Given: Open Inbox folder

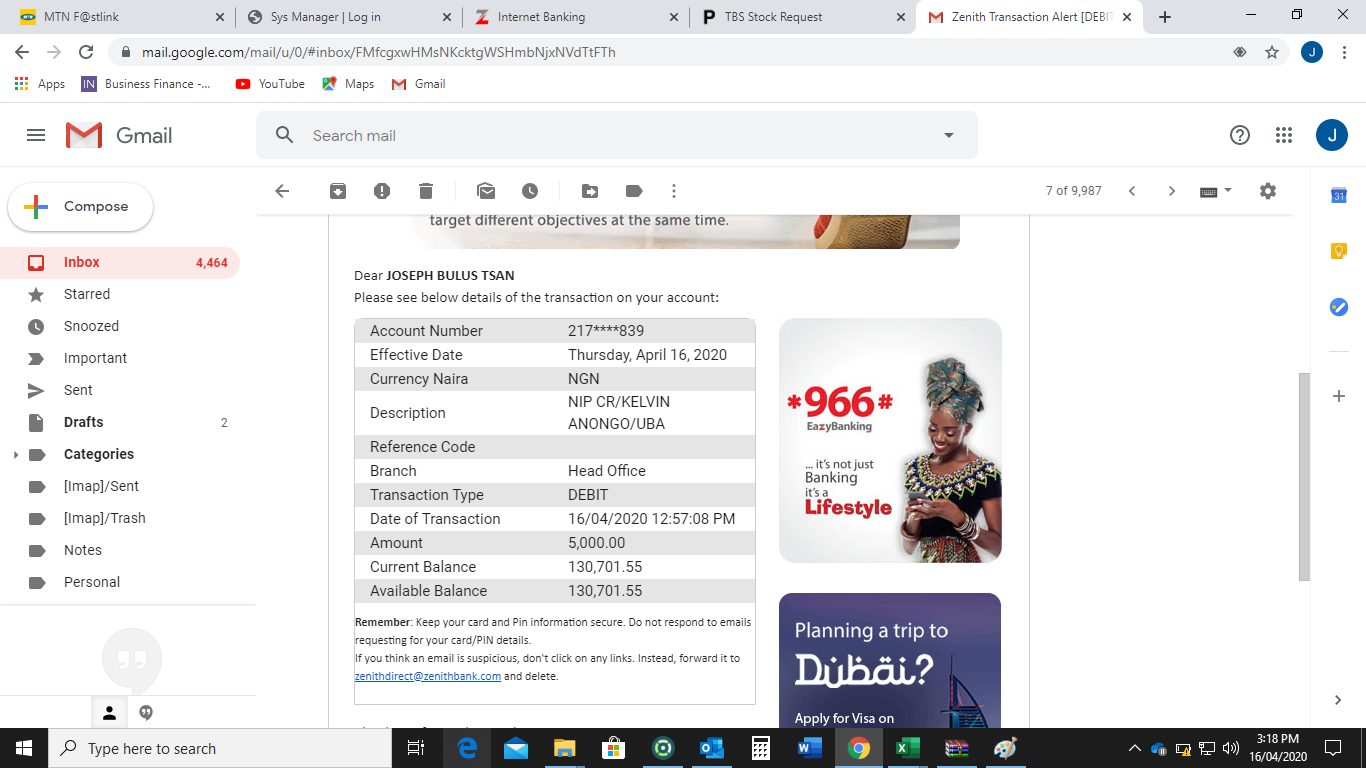Looking at the screenshot, I should click(x=120, y=262).
